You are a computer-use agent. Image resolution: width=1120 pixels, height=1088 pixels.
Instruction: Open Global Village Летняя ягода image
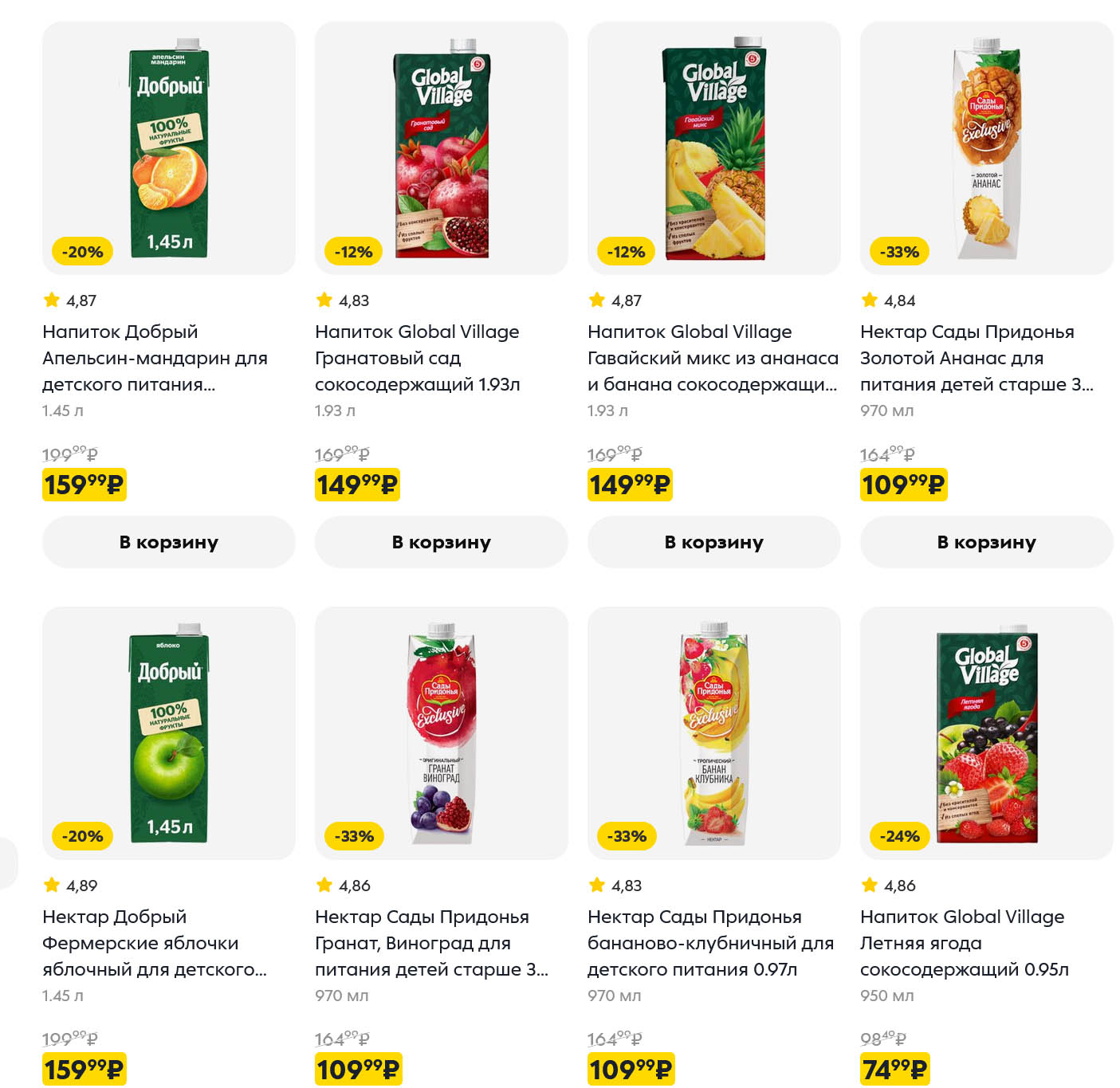tap(987, 733)
